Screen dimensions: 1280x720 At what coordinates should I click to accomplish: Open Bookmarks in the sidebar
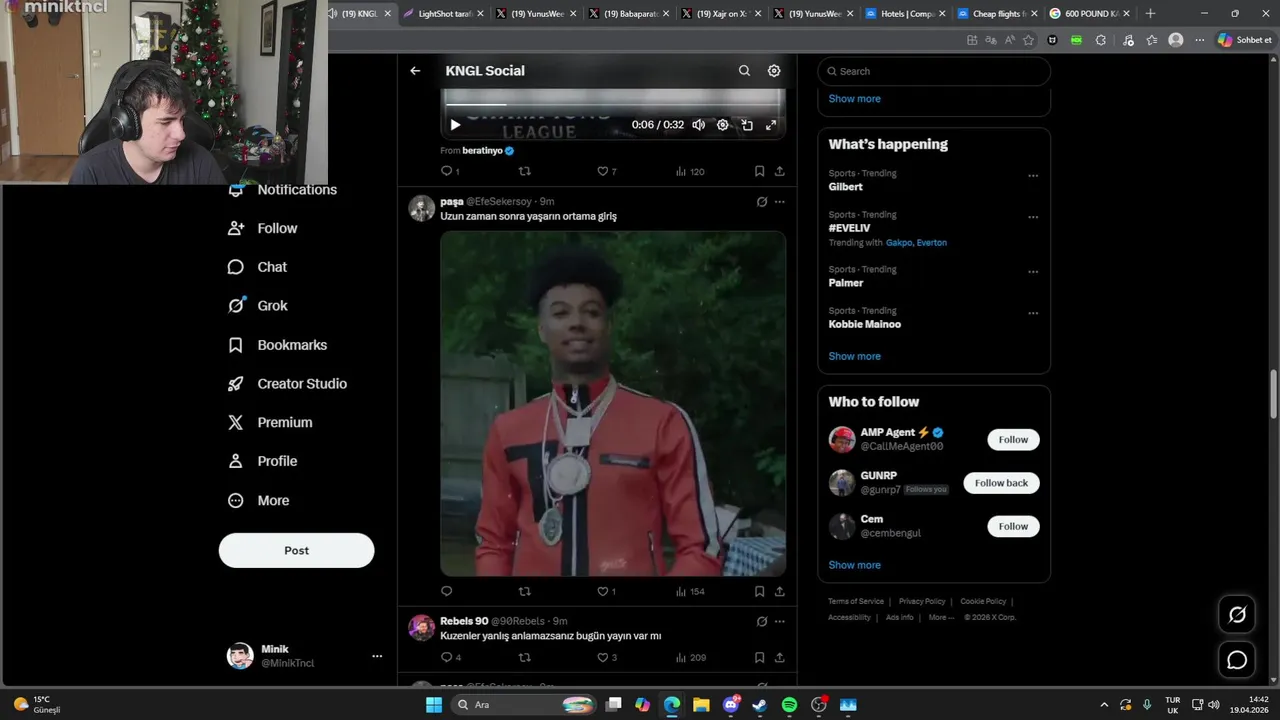tap(278, 345)
